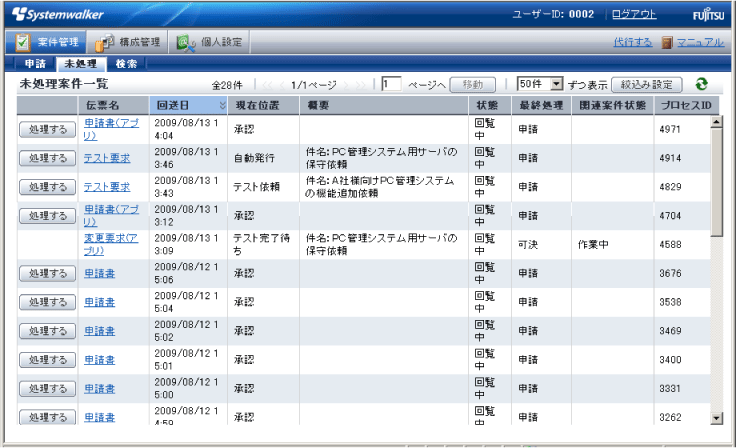The height and width of the screenshot is (448, 736).
Task: Click 処理する for process 4704
Action: click(x=47, y=216)
